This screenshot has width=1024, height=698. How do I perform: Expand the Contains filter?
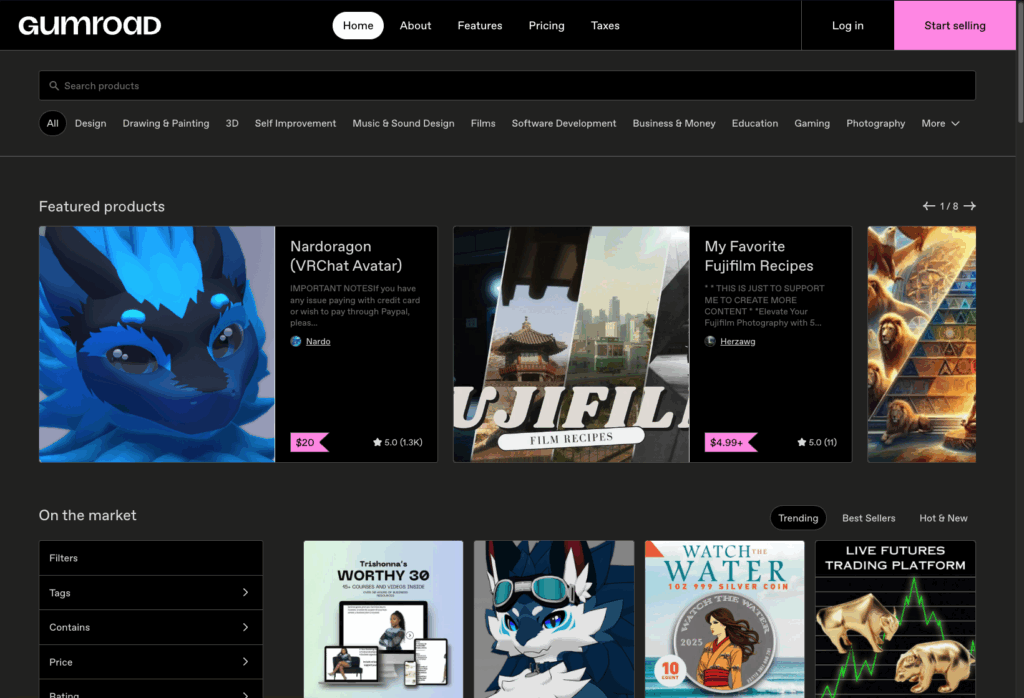(151, 627)
